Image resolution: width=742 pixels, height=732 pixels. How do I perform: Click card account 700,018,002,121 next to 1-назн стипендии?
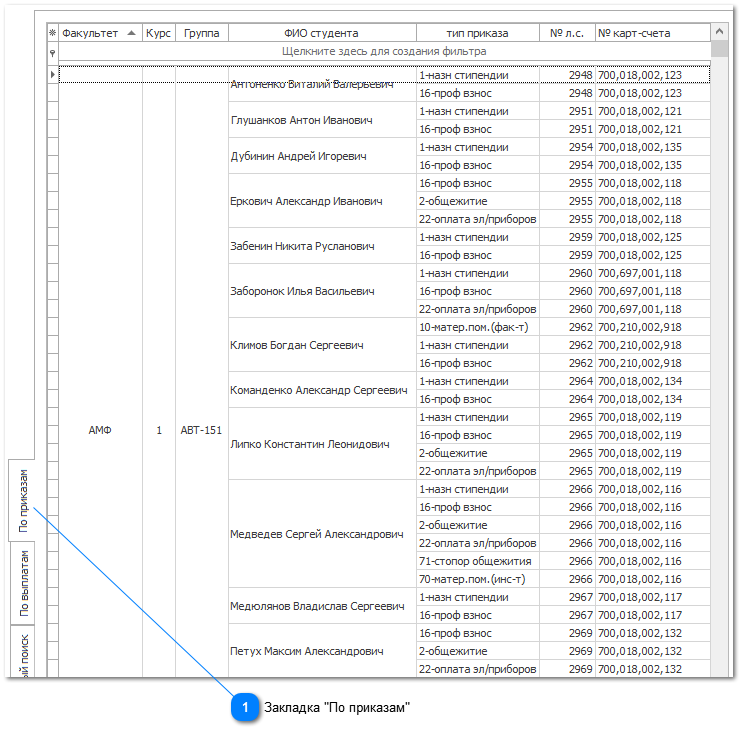[x=653, y=111]
